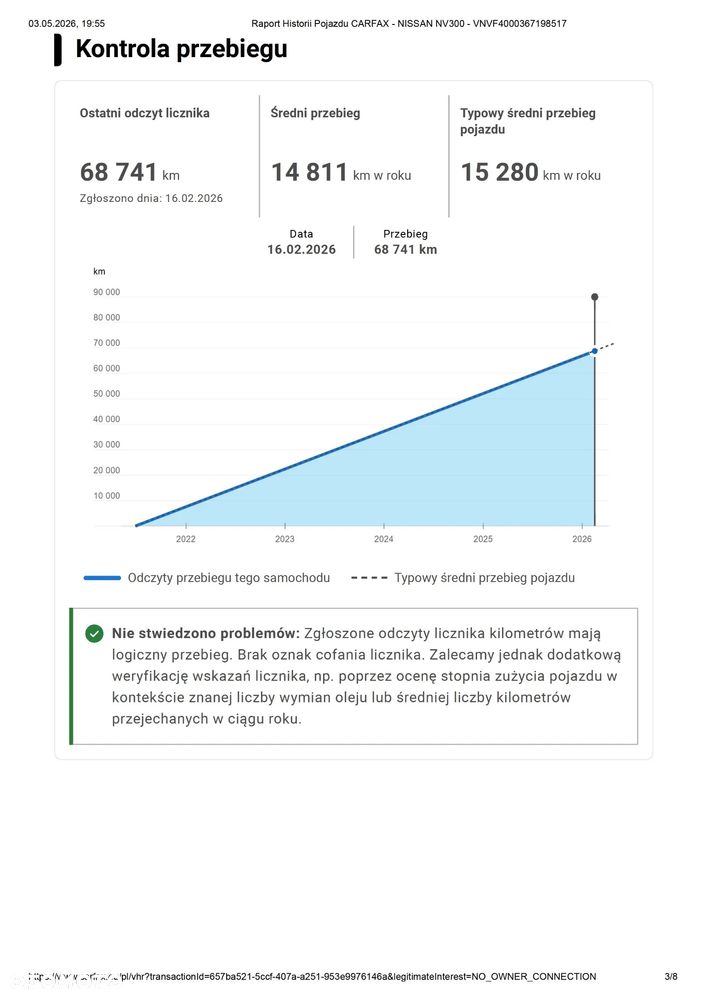The height and width of the screenshot is (999, 706).
Task: Click the blue line legend swatch
Action: [x=102, y=578]
